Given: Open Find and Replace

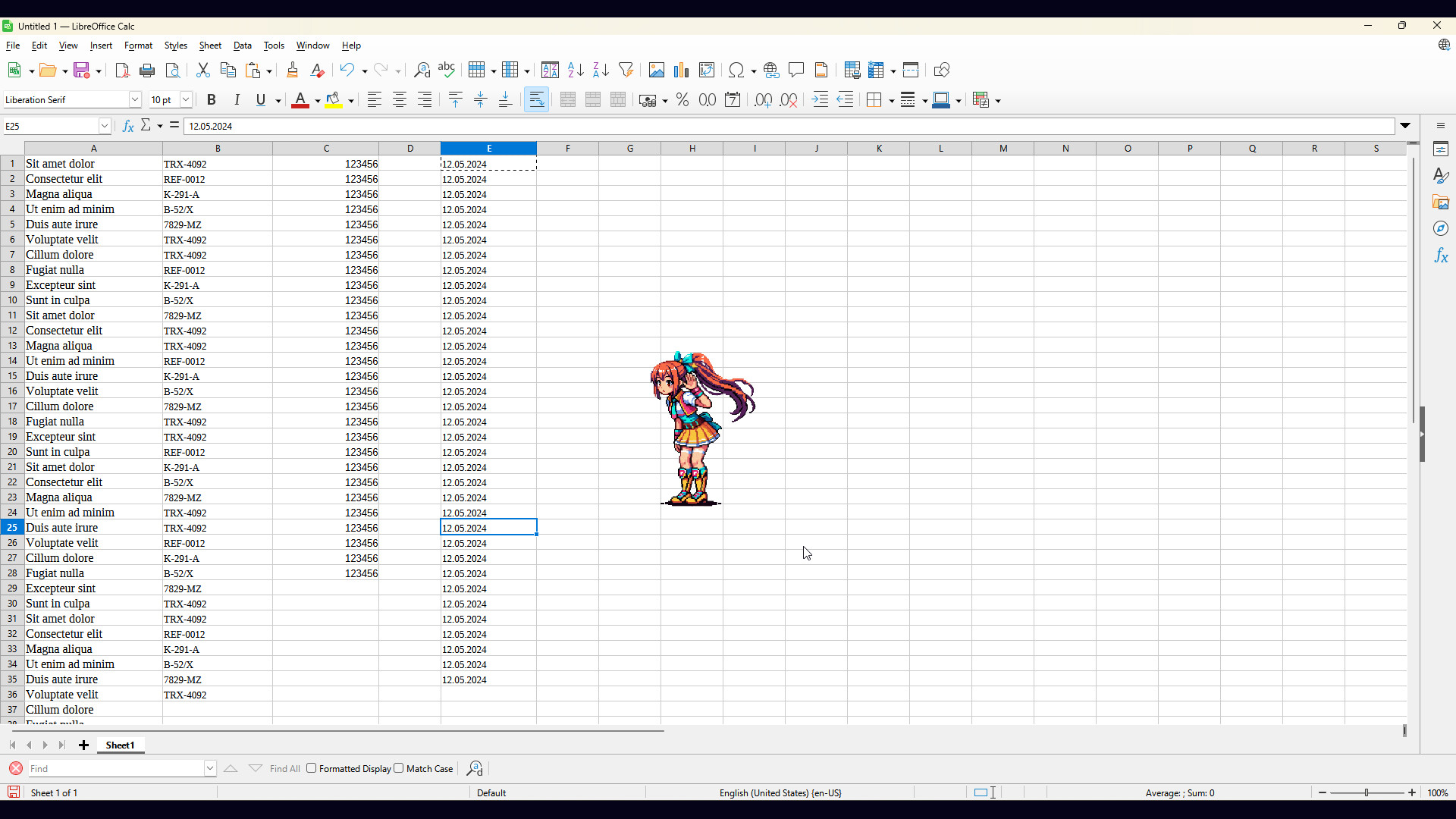Looking at the screenshot, I should click(x=422, y=70).
